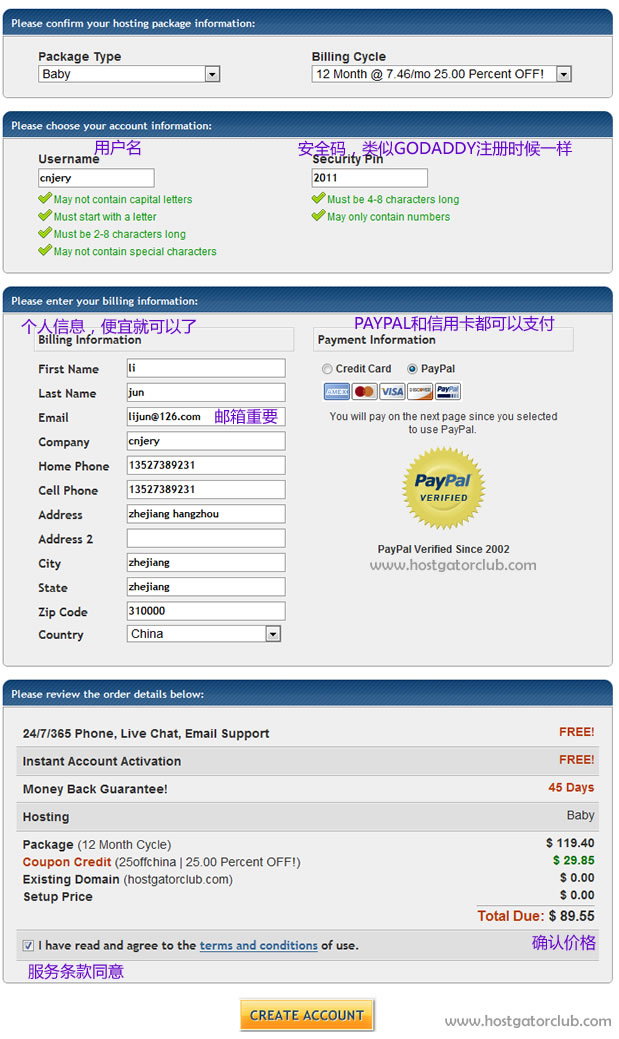The height and width of the screenshot is (1039, 619).
Task: Click the Visa card icon
Action: click(x=392, y=392)
